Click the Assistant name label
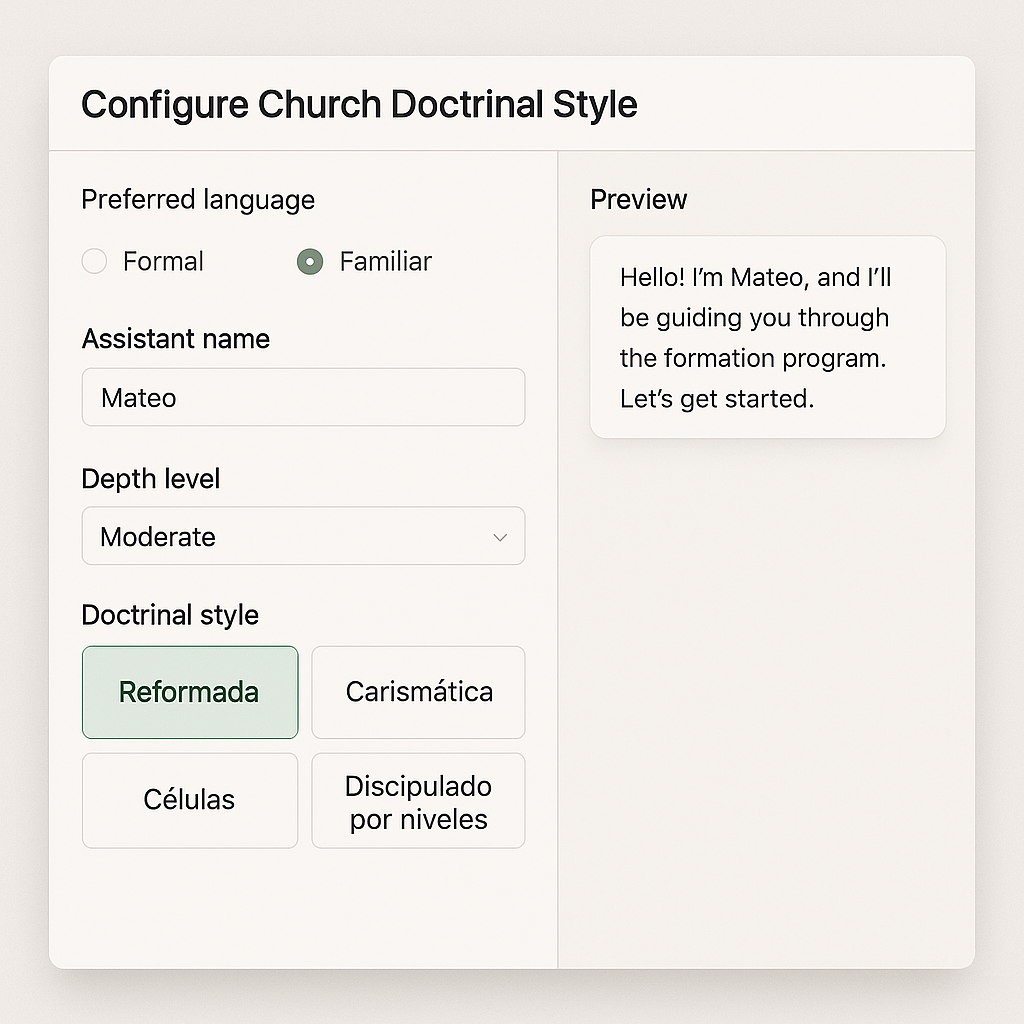Viewport: 1024px width, 1024px height. click(176, 339)
